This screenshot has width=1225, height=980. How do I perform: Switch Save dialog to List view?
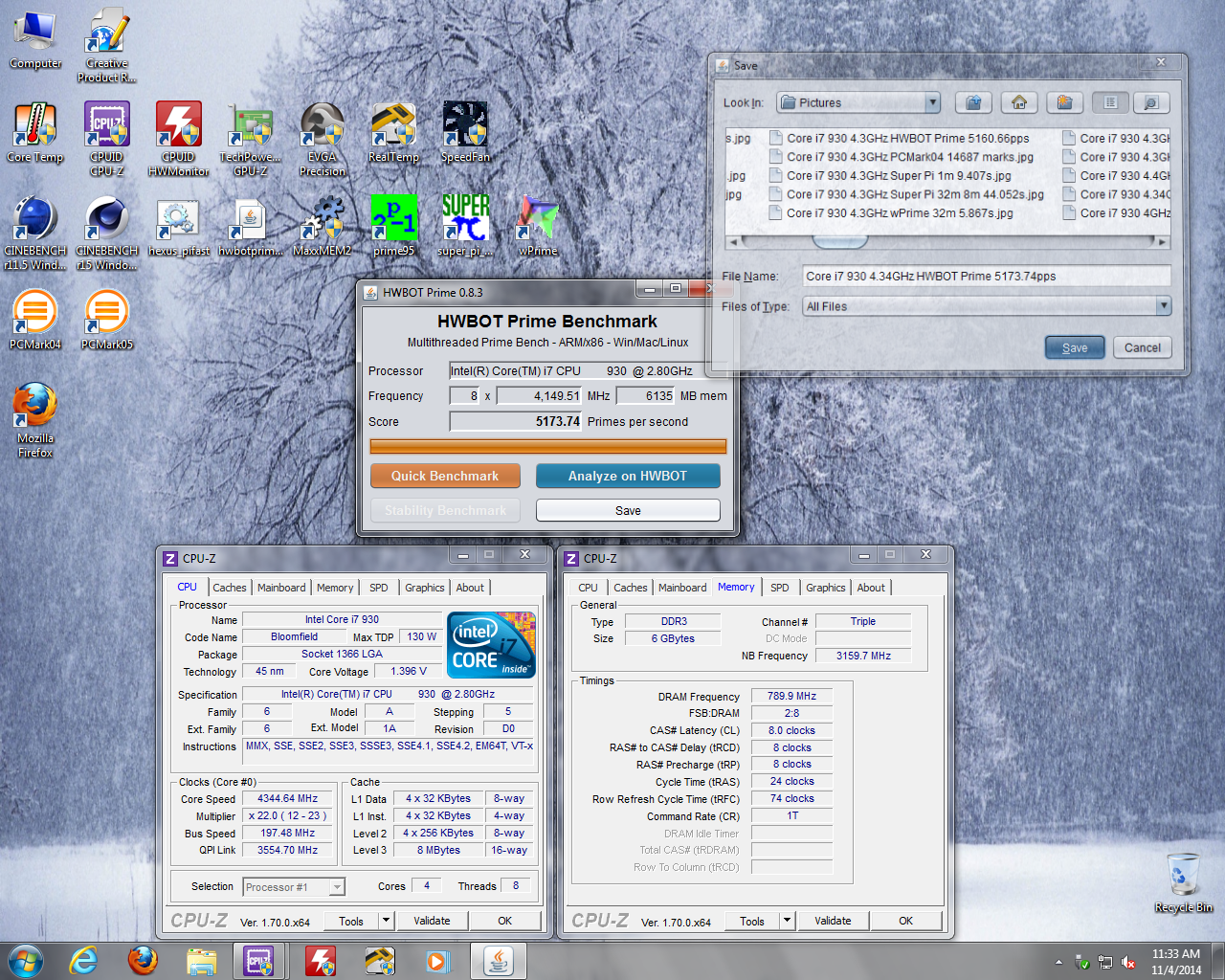point(1110,102)
